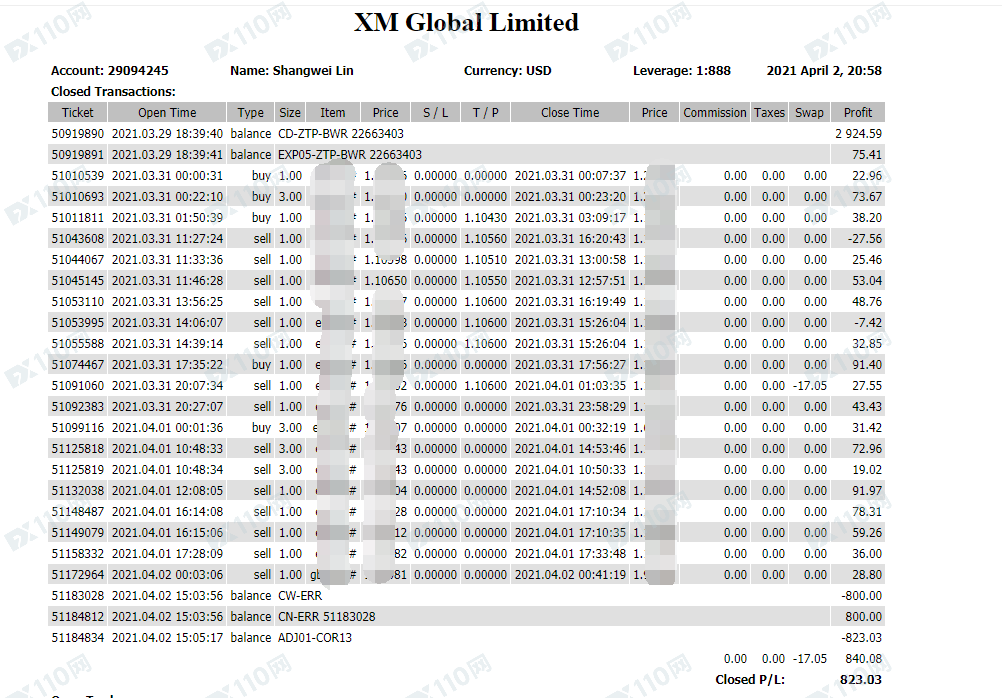
Task: Select the Taxes column header
Action: click(769, 112)
